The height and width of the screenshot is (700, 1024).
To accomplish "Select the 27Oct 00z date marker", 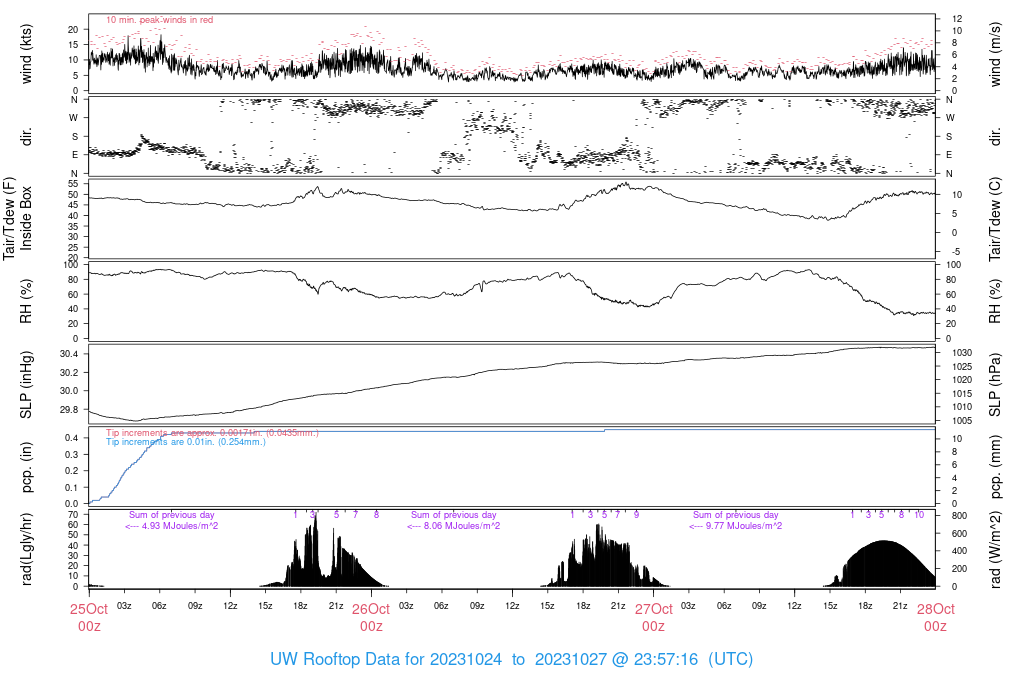I will [x=653, y=617].
